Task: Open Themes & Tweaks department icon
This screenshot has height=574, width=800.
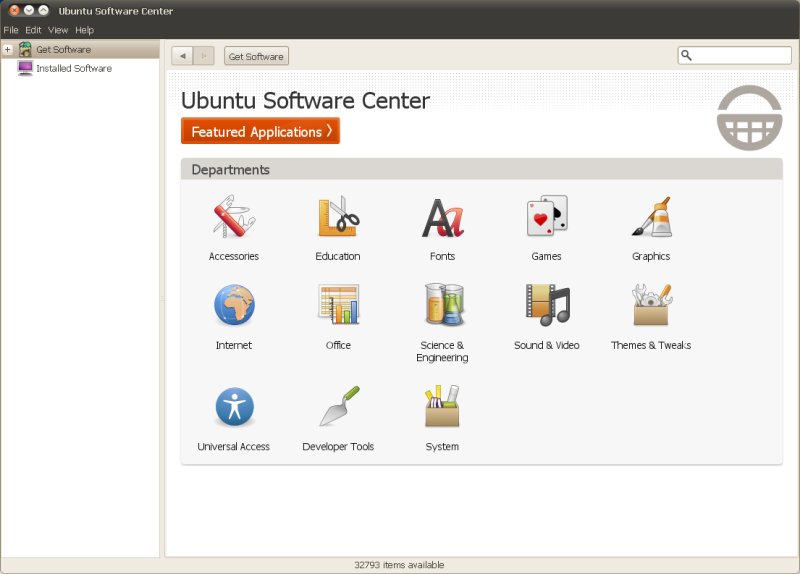Action: click(651, 305)
